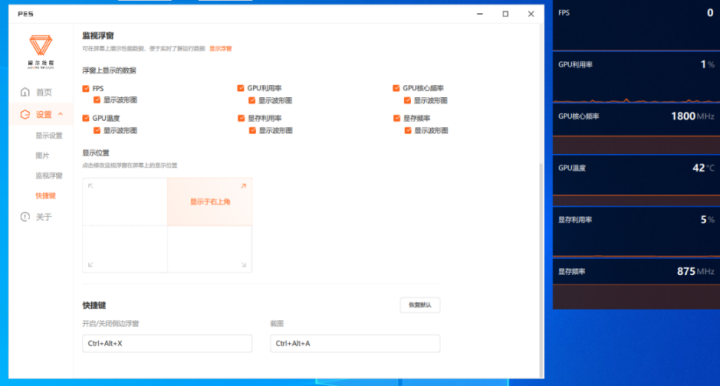Disable the GPU温度 checkbox

click(x=86, y=118)
